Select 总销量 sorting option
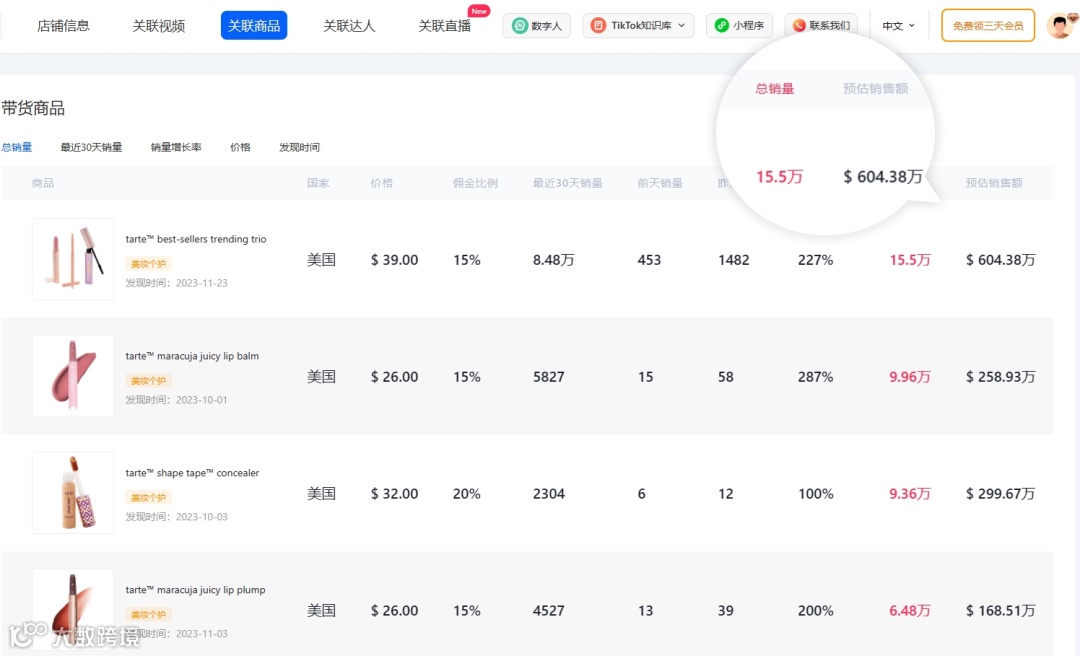Viewport: 1080px width, 656px height. coord(17,146)
